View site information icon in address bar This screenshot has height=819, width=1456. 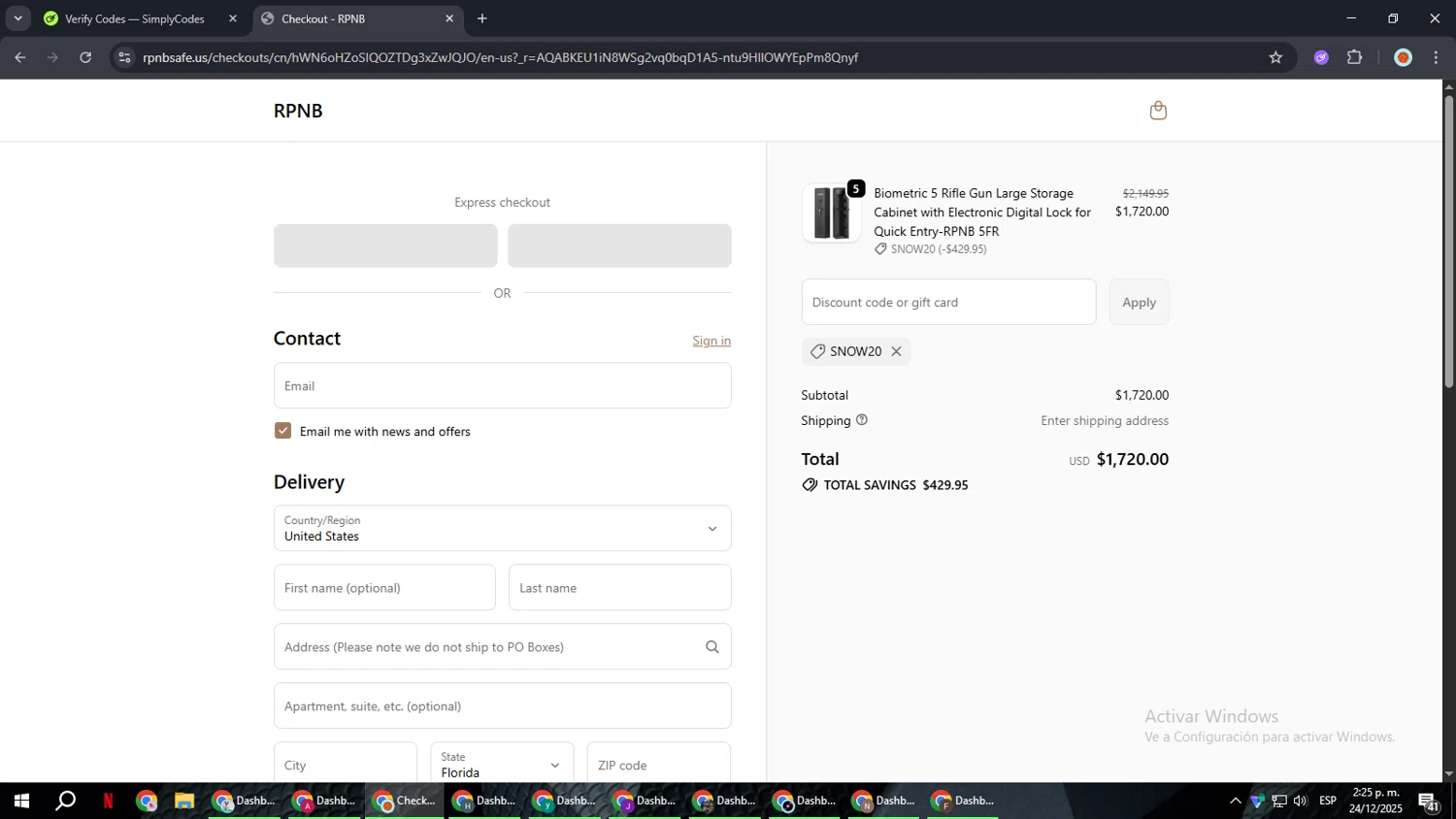click(x=124, y=57)
